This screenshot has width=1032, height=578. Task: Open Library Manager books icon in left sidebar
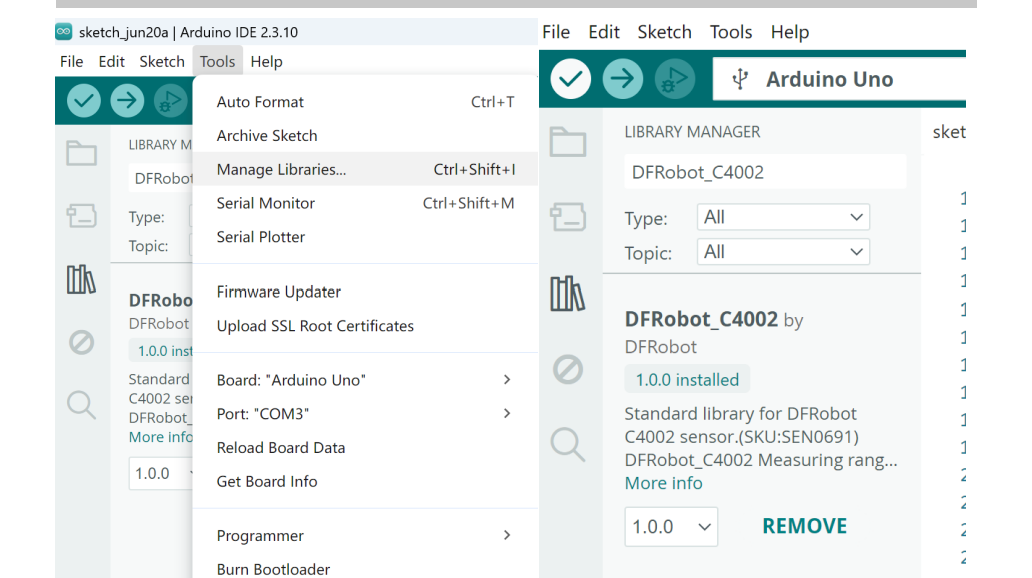(x=82, y=279)
